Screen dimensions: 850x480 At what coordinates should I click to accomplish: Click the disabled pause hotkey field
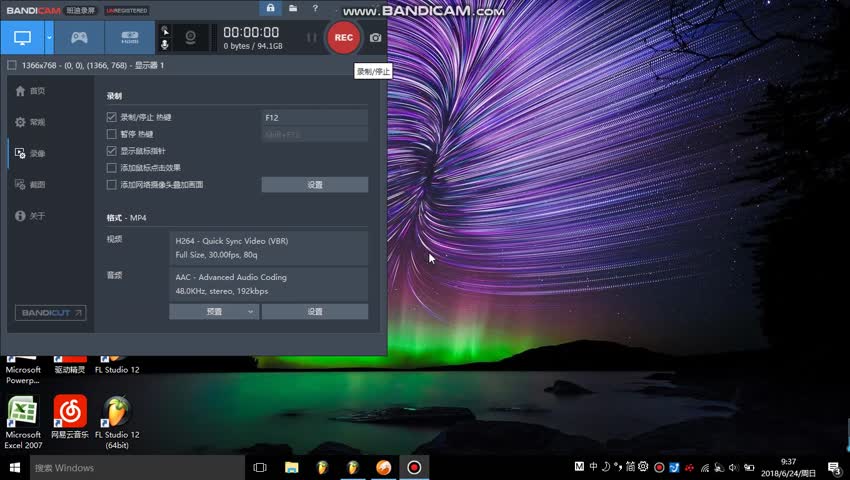[x=314, y=134]
